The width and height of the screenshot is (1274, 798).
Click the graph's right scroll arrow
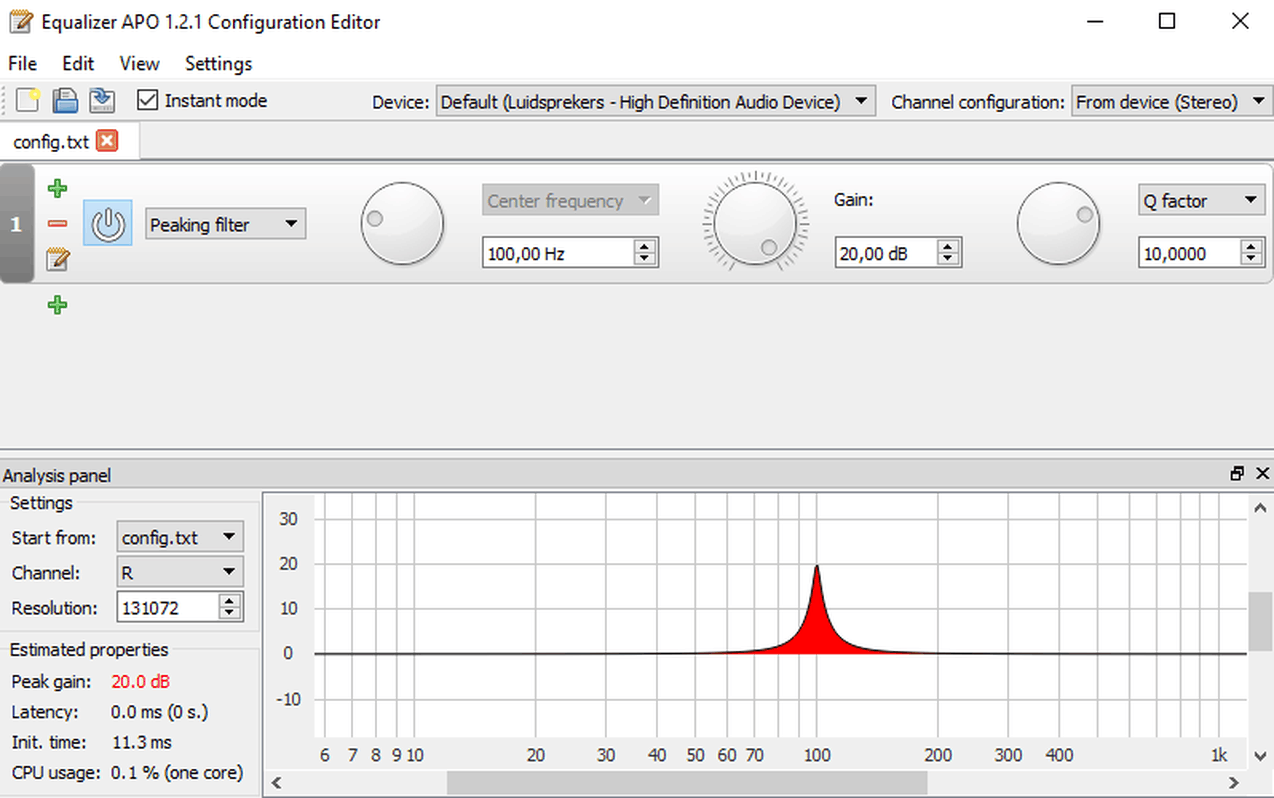pyautogui.click(x=1234, y=783)
